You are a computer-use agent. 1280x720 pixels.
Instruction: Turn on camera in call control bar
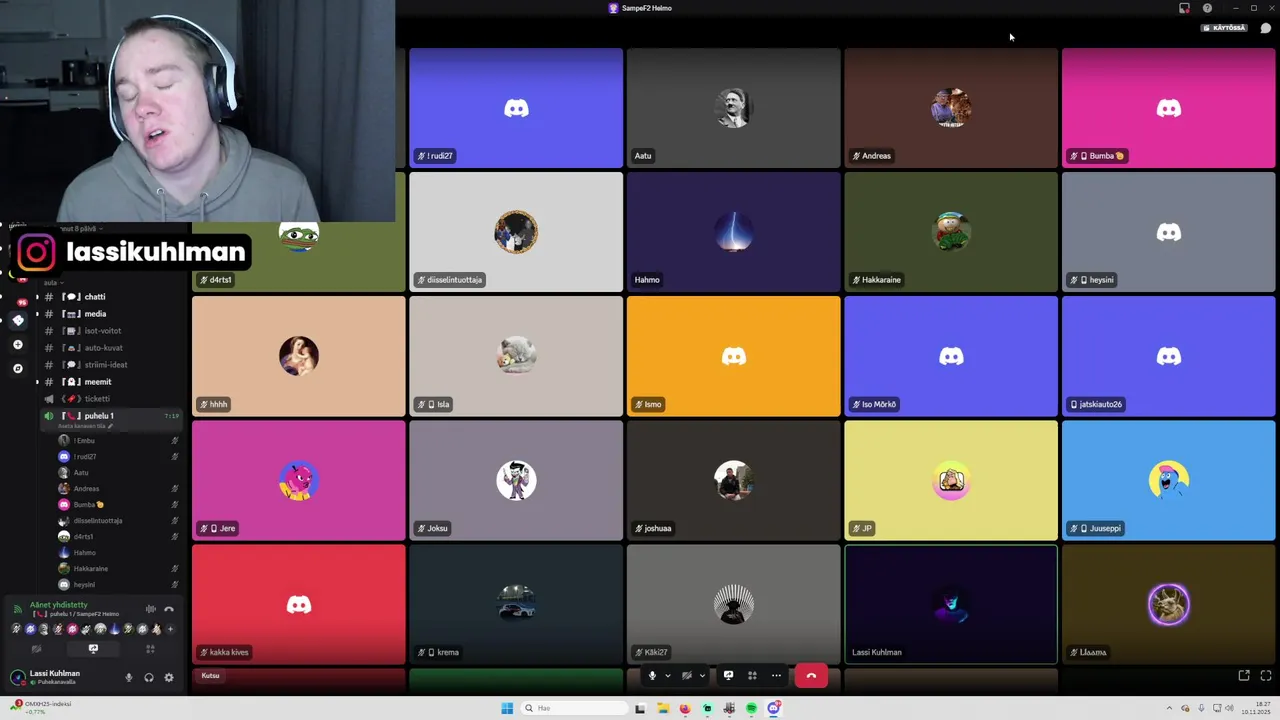[686, 675]
